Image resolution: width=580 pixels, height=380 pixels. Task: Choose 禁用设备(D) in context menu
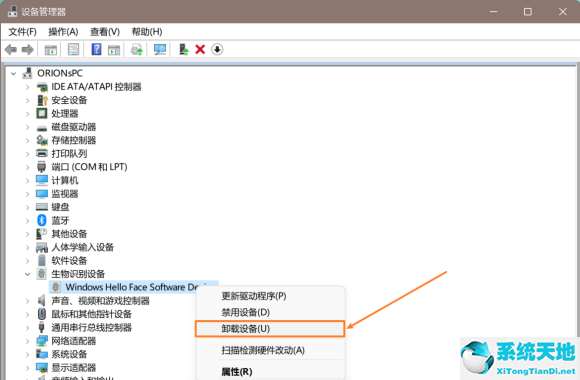point(270,312)
